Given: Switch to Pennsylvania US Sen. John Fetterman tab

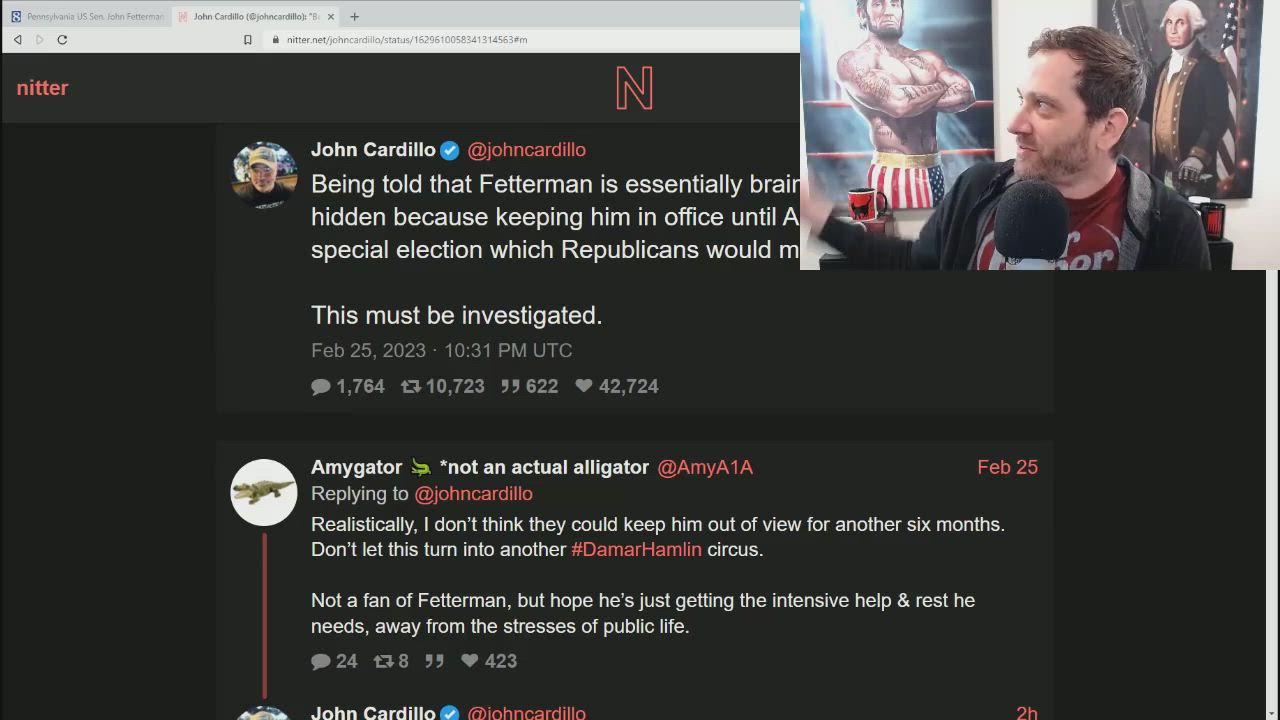Looking at the screenshot, I should pos(87,16).
